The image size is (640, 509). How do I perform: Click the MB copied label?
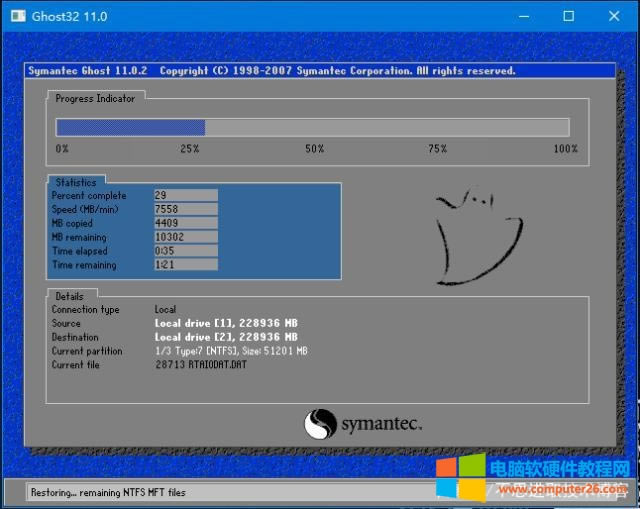click(x=72, y=223)
